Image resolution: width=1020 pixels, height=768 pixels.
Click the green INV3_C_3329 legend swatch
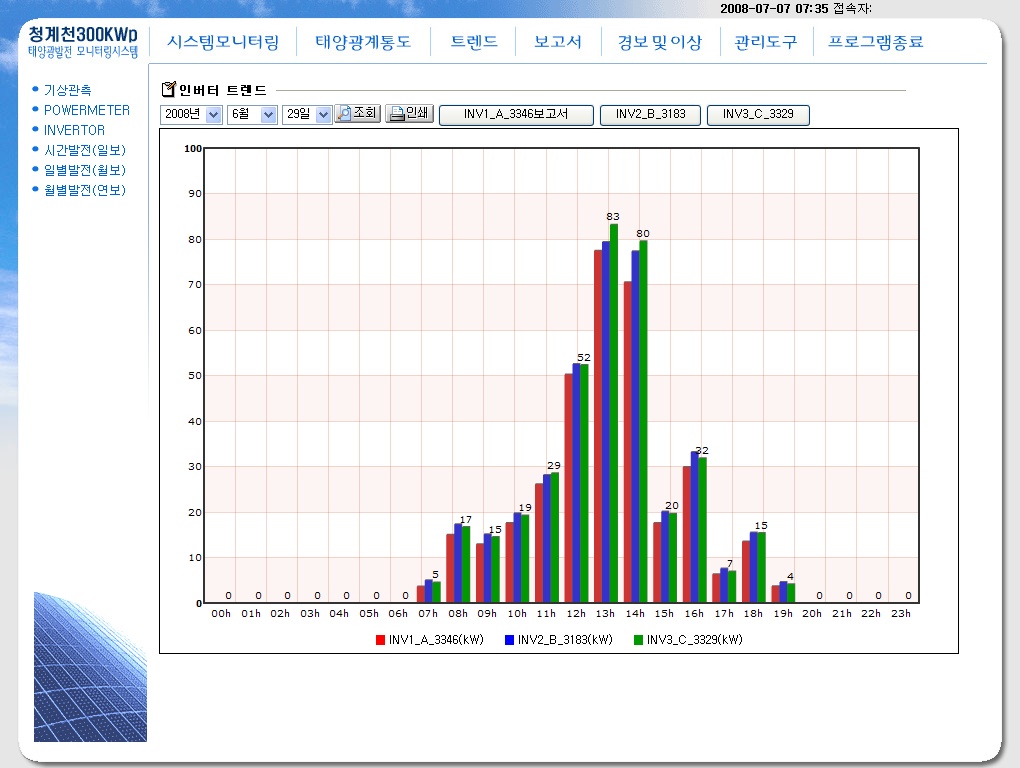click(x=638, y=640)
